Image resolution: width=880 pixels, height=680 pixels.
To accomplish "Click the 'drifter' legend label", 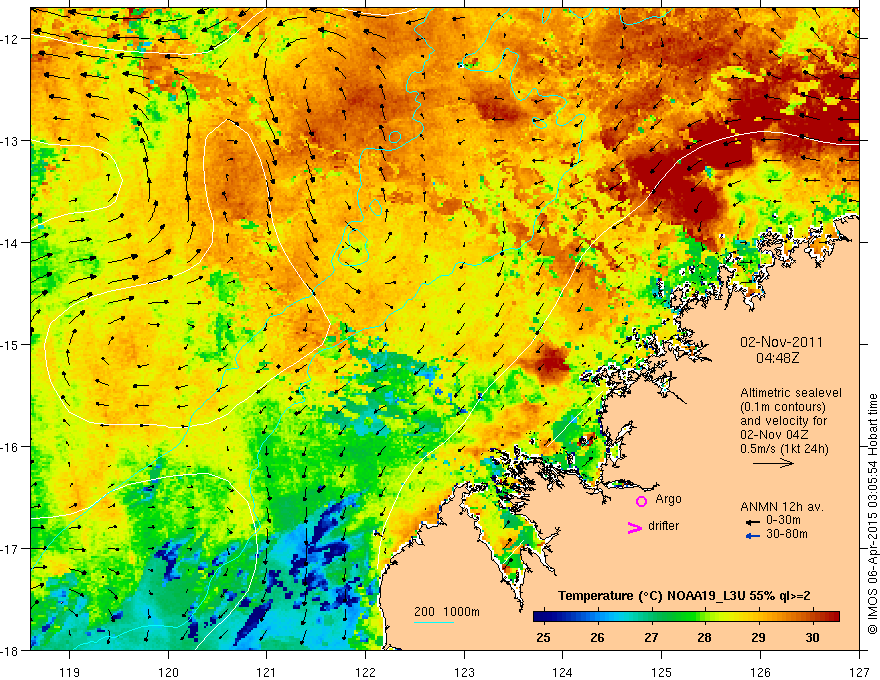I will (663, 526).
